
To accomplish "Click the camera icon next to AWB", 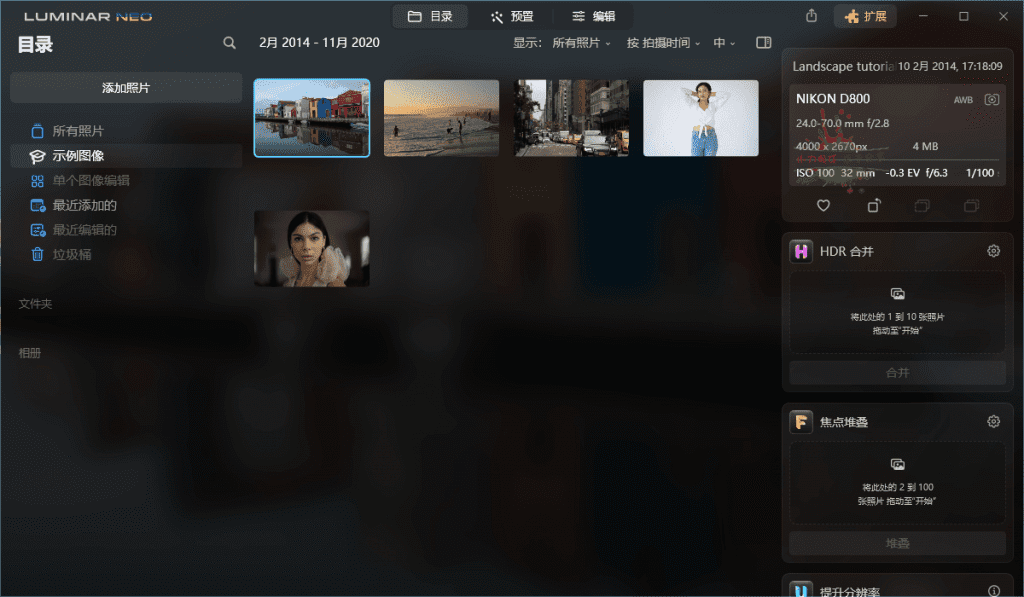I will (x=991, y=99).
